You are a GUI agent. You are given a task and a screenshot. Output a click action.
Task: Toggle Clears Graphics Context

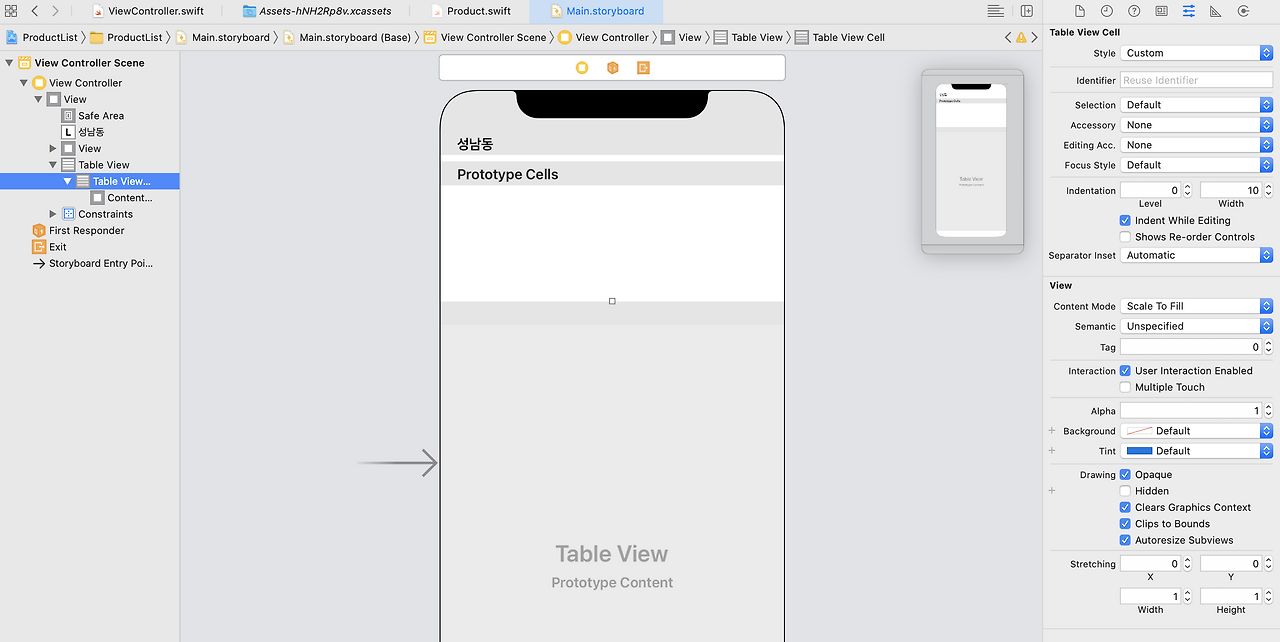click(x=1125, y=508)
